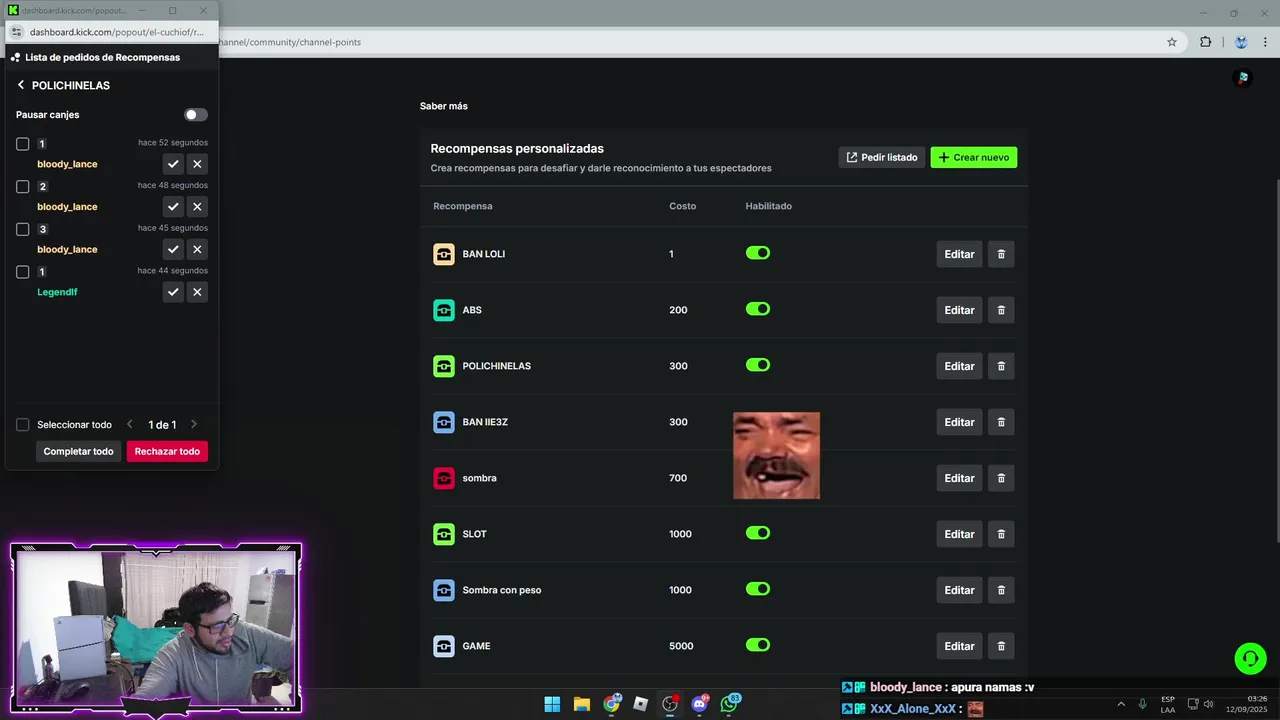The image size is (1280, 720).
Task: Disable the BAN LOLI reward toggle
Action: [x=758, y=253]
